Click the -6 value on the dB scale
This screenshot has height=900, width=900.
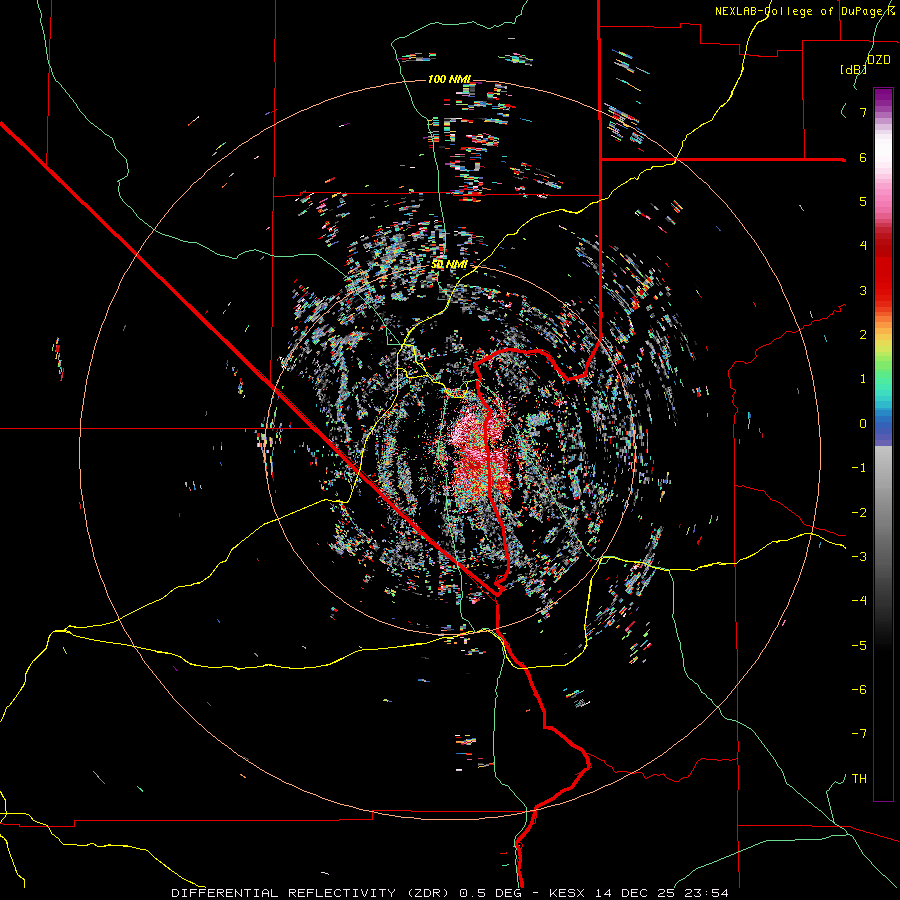point(859,690)
